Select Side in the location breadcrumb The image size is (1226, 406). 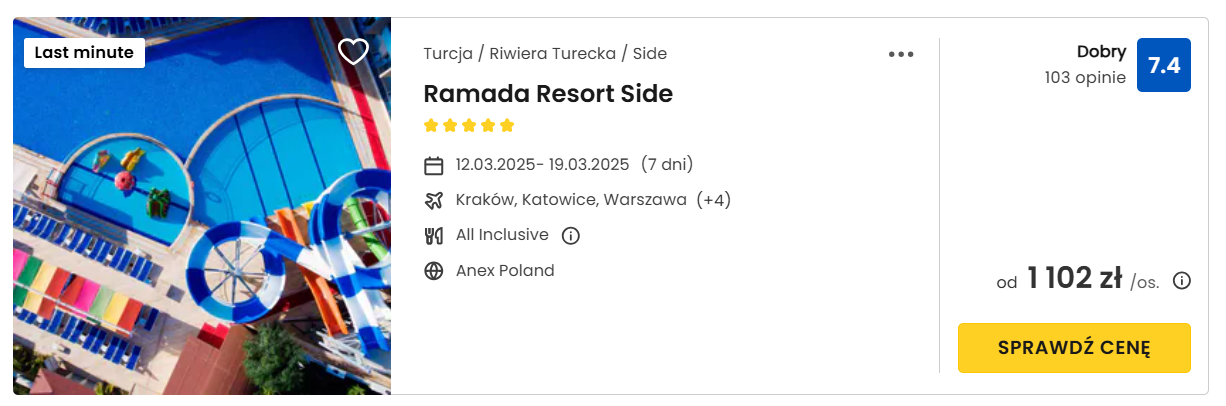[x=650, y=54]
